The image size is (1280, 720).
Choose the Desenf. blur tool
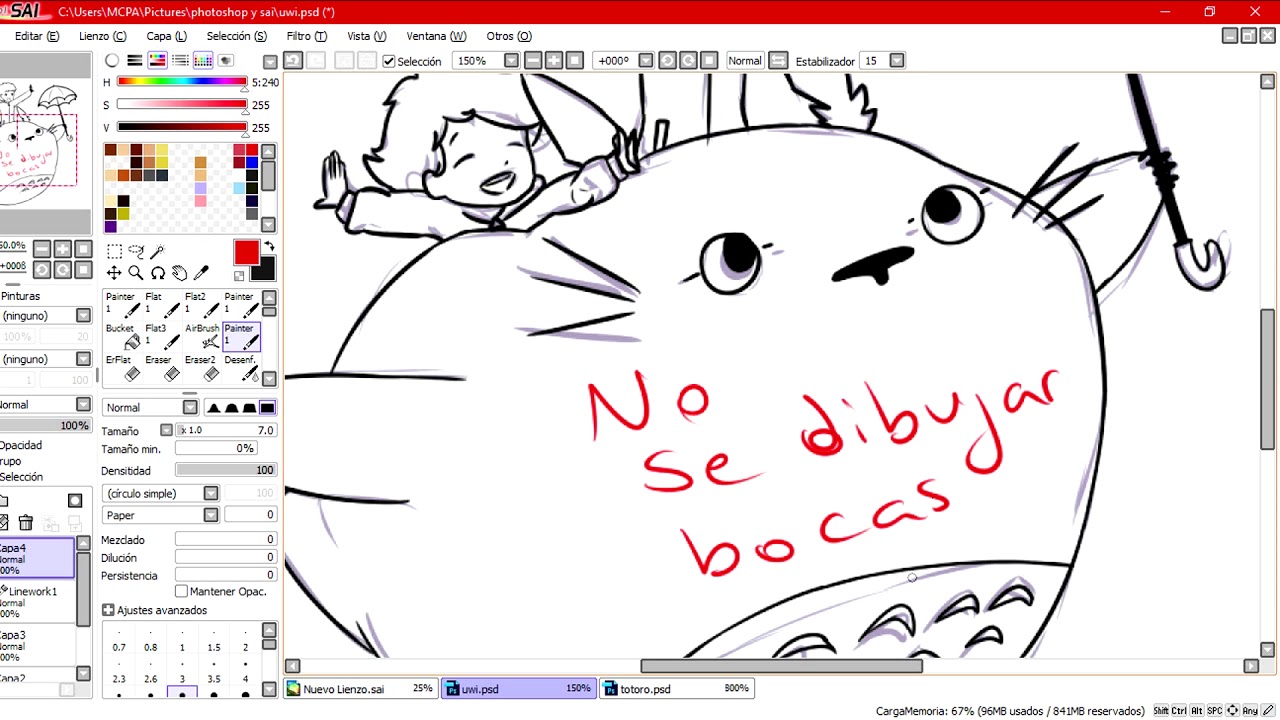(x=241, y=368)
